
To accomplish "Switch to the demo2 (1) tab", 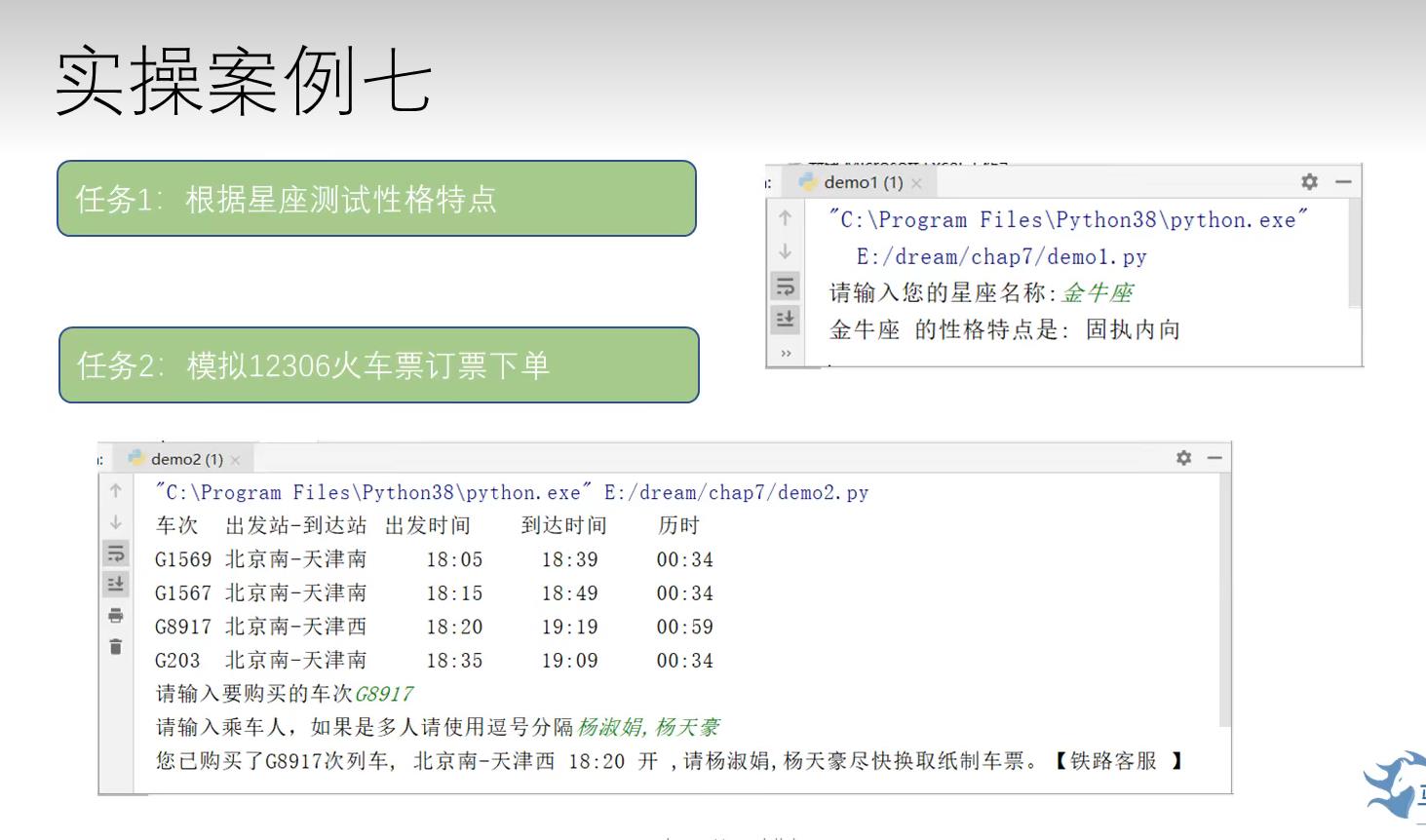I will click(187, 458).
